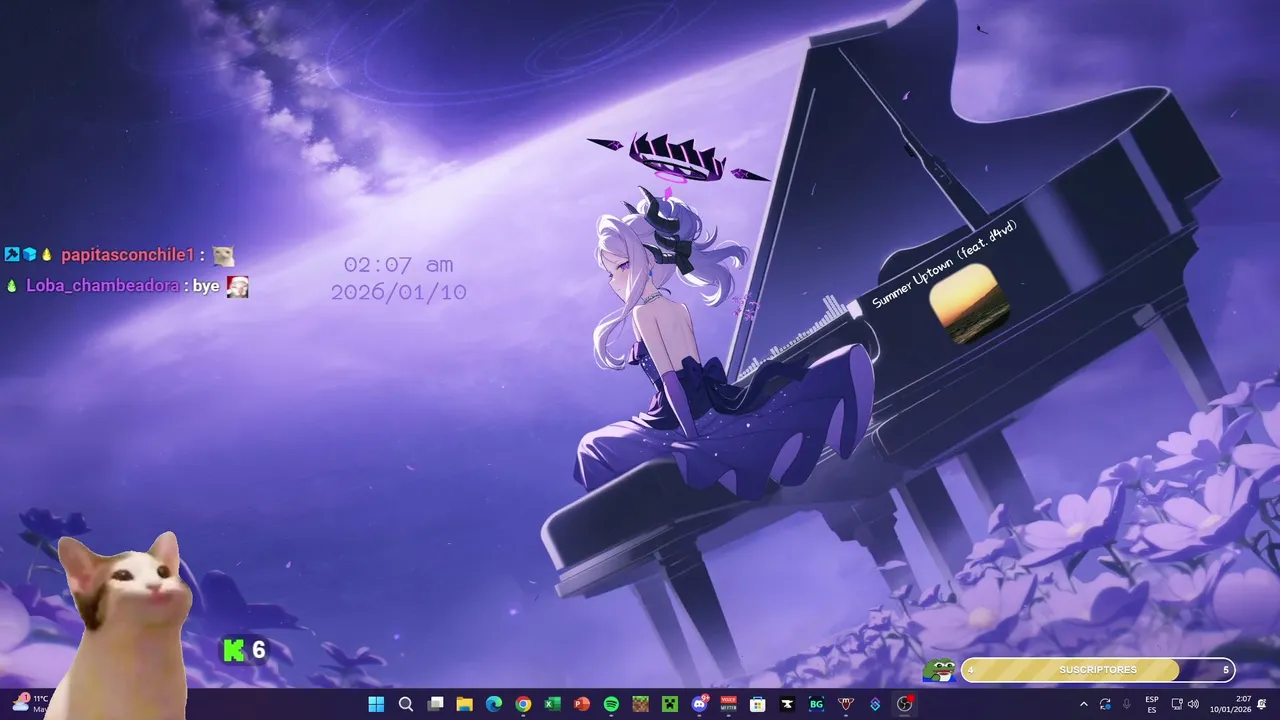This screenshot has width=1280, height=720.
Task: Open Microsoft Excel from the taskbar
Action: click(552, 704)
